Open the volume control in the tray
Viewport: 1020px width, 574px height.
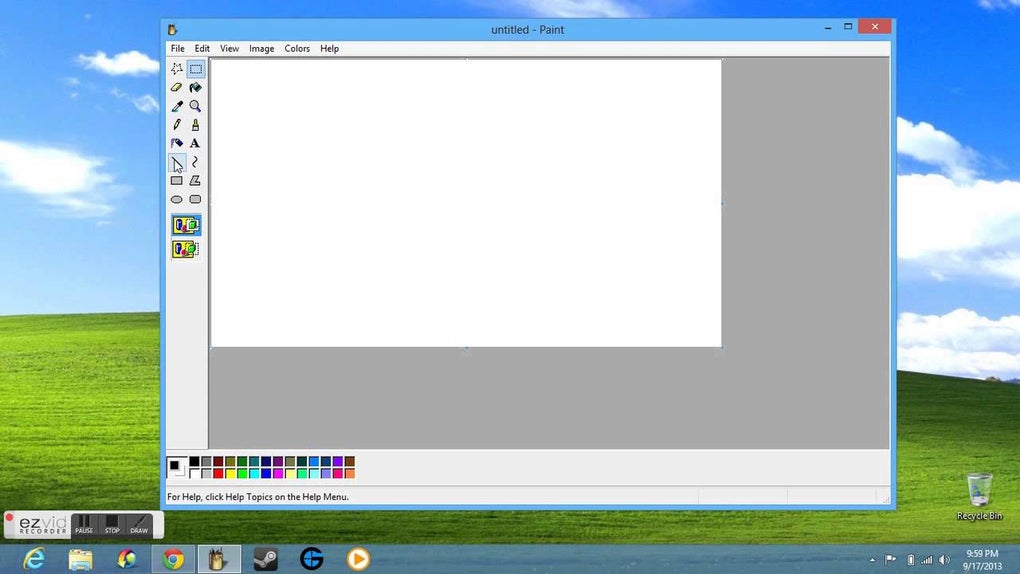(x=945, y=560)
